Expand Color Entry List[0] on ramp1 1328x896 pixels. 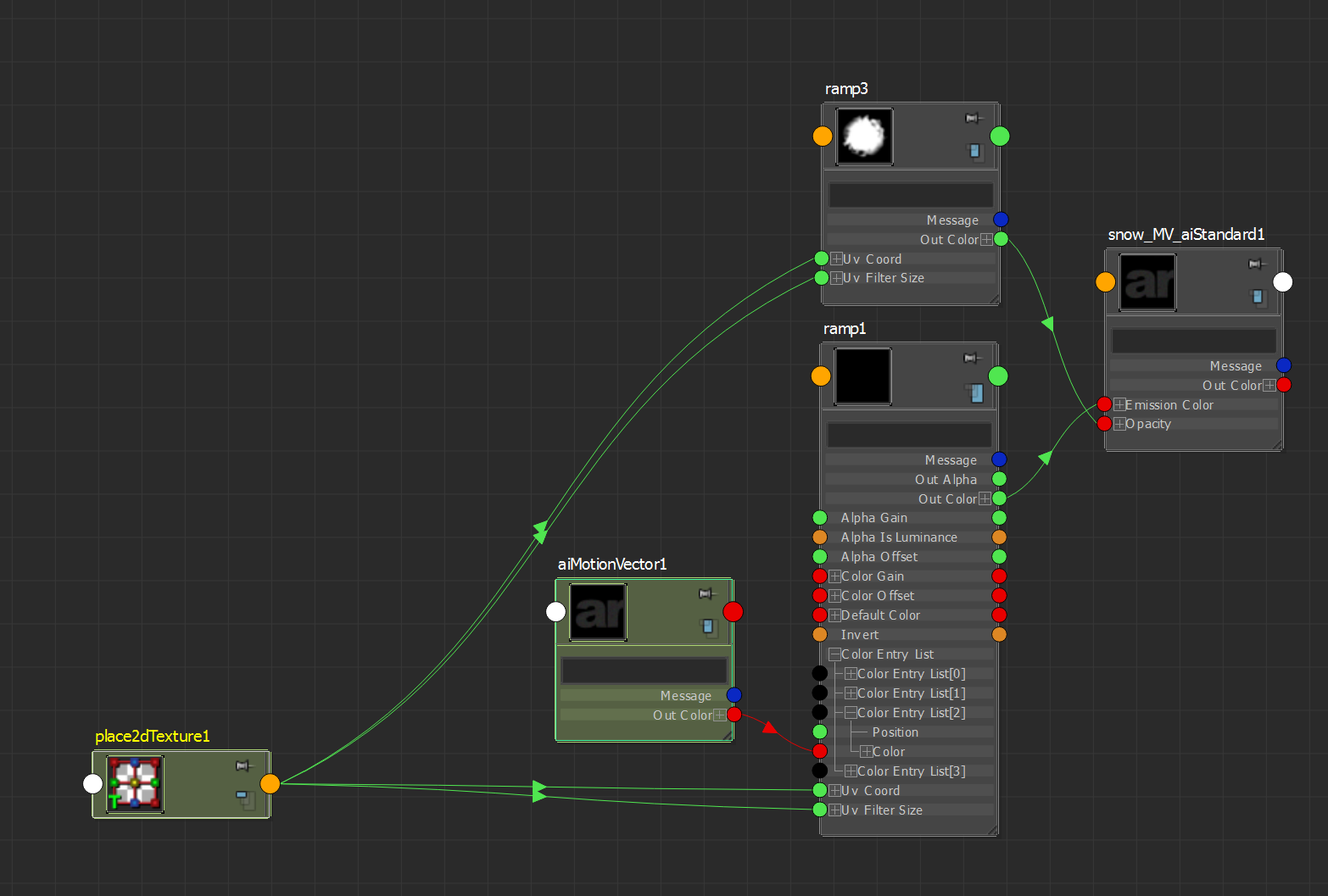(x=851, y=673)
